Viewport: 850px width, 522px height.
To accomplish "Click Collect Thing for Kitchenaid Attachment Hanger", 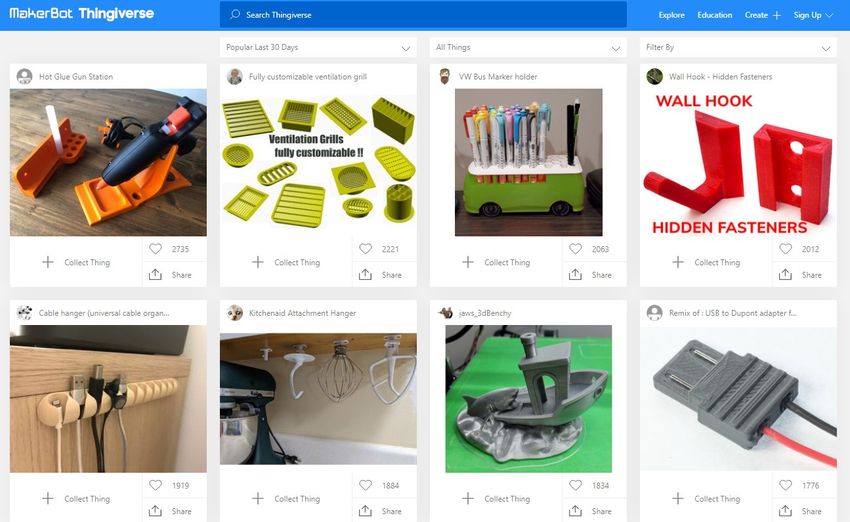I will click(x=286, y=499).
